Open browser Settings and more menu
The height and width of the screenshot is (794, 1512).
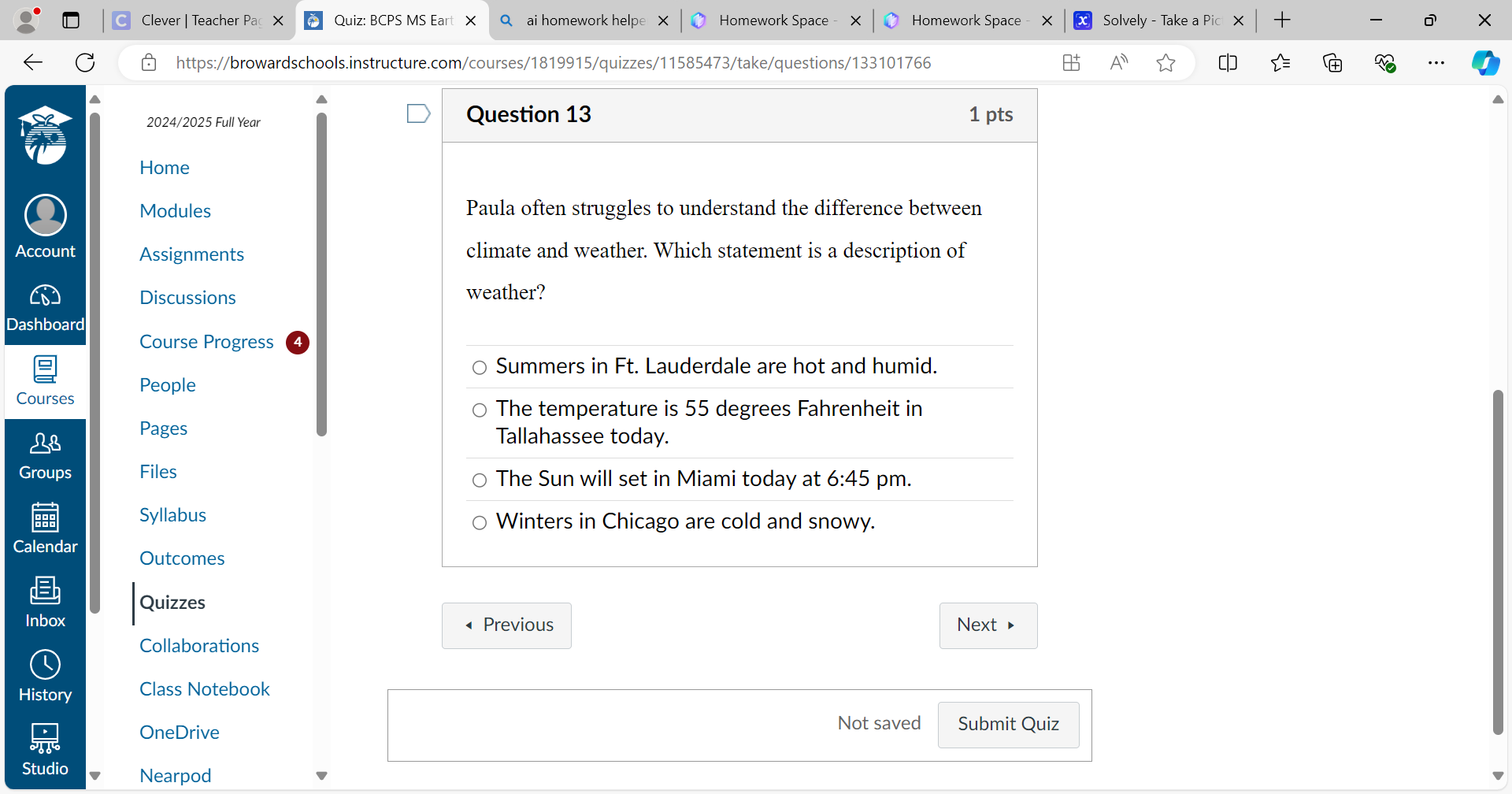coord(1436,63)
